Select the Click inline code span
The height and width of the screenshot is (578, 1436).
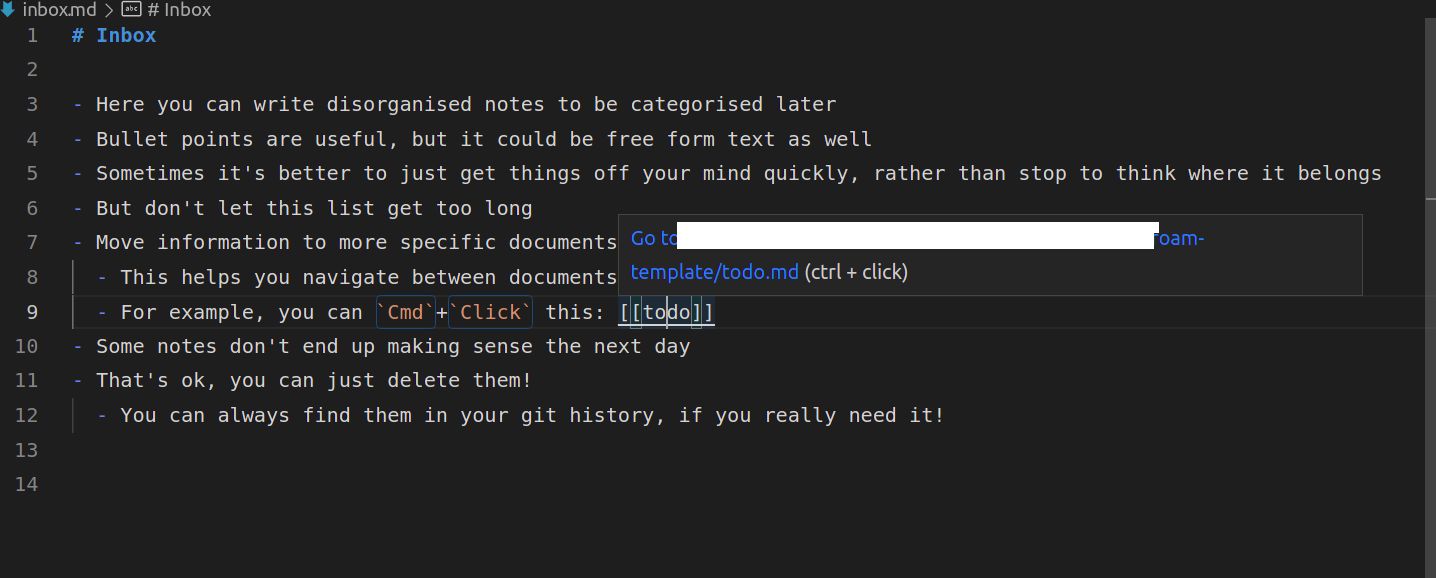pyautogui.click(x=489, y=312)
